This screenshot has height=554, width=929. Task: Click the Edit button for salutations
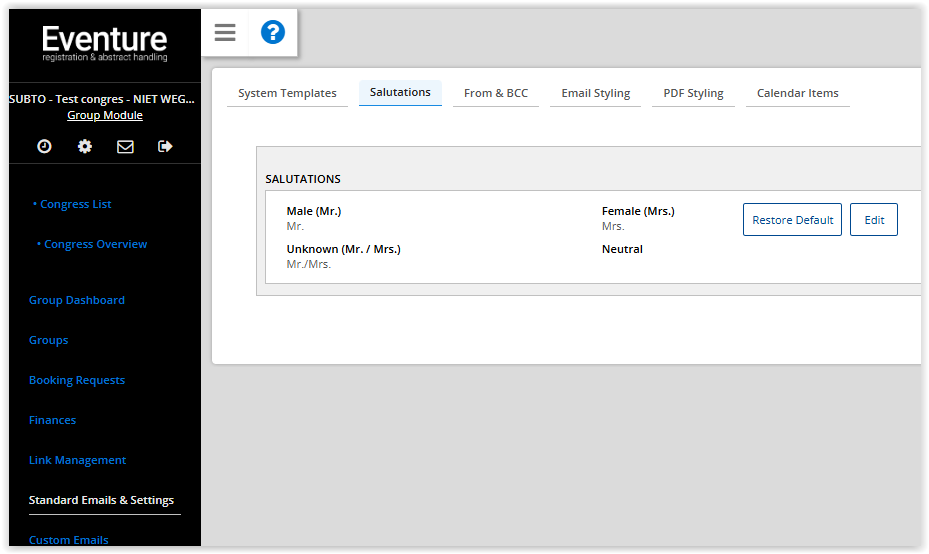pyautogui.click(x=874, y=220)
